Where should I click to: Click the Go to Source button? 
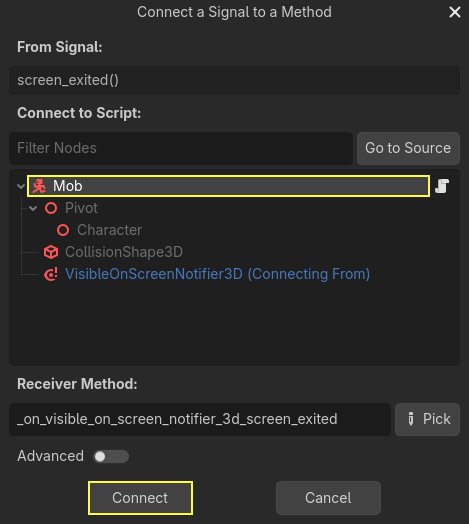point(408,148)
